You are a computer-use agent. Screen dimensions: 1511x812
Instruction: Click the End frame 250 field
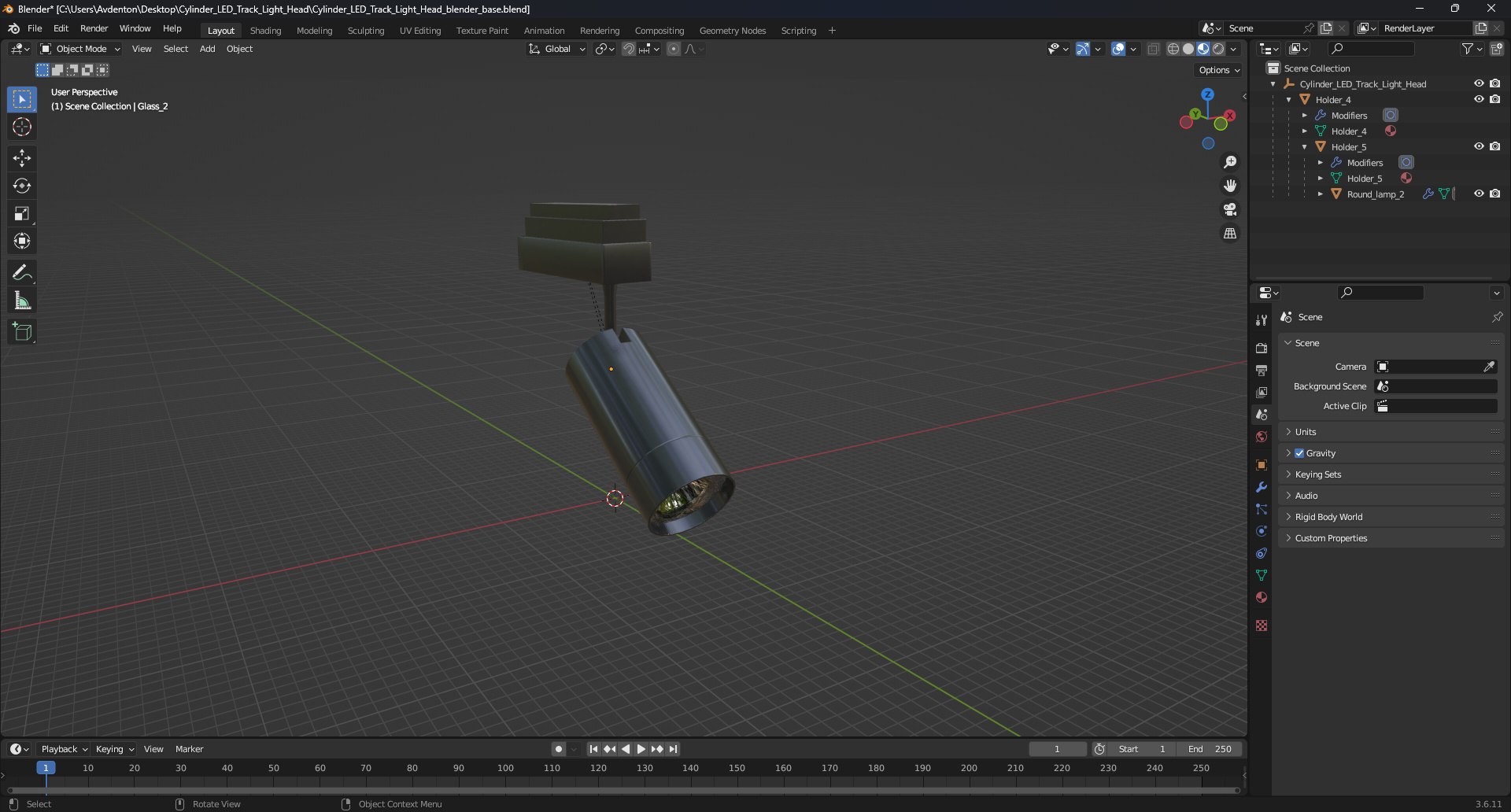[1210, 749]
